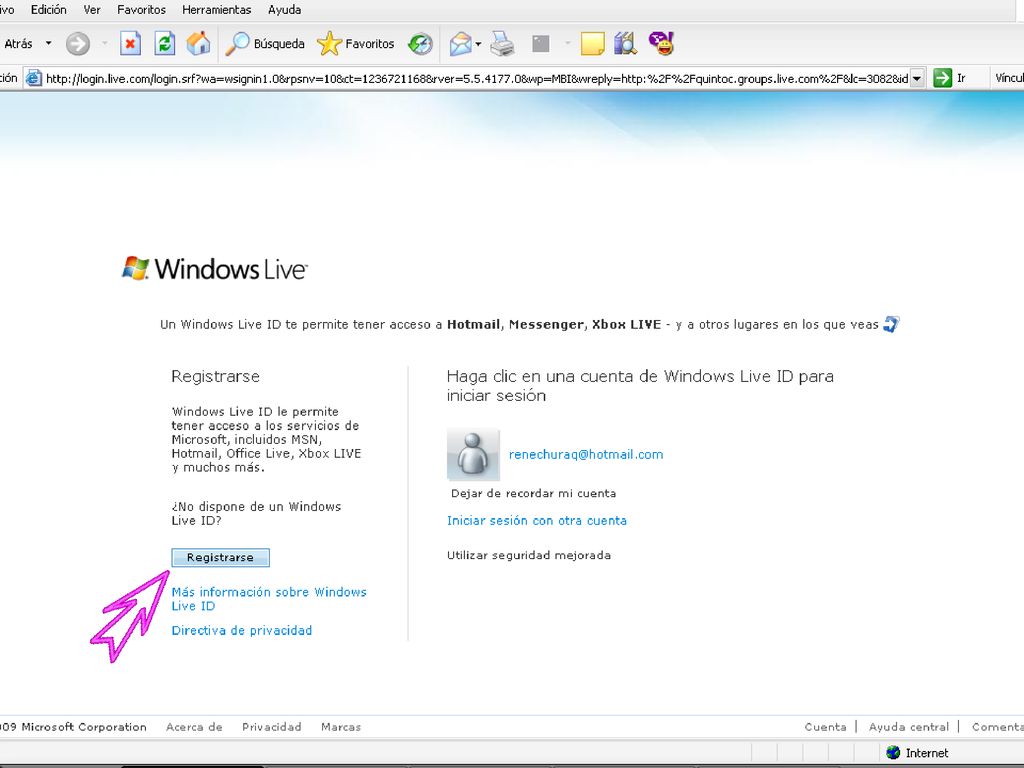Open the Privacidad footer link
The height and width of the screenshot is (768, 1024).
pos(272,727)
